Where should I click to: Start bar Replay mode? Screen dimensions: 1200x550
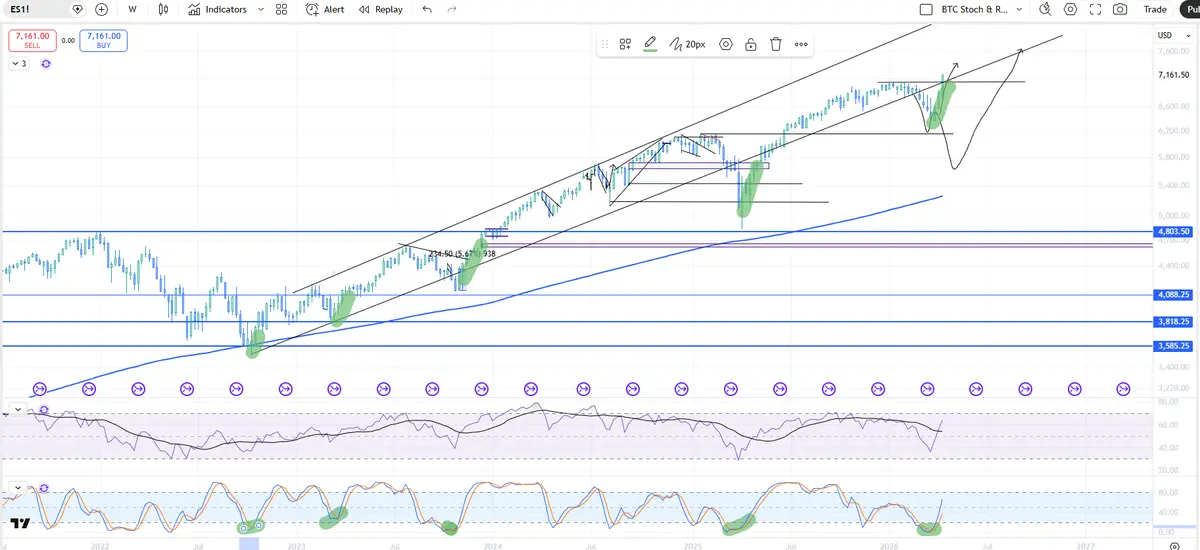(x=381, y=9)
